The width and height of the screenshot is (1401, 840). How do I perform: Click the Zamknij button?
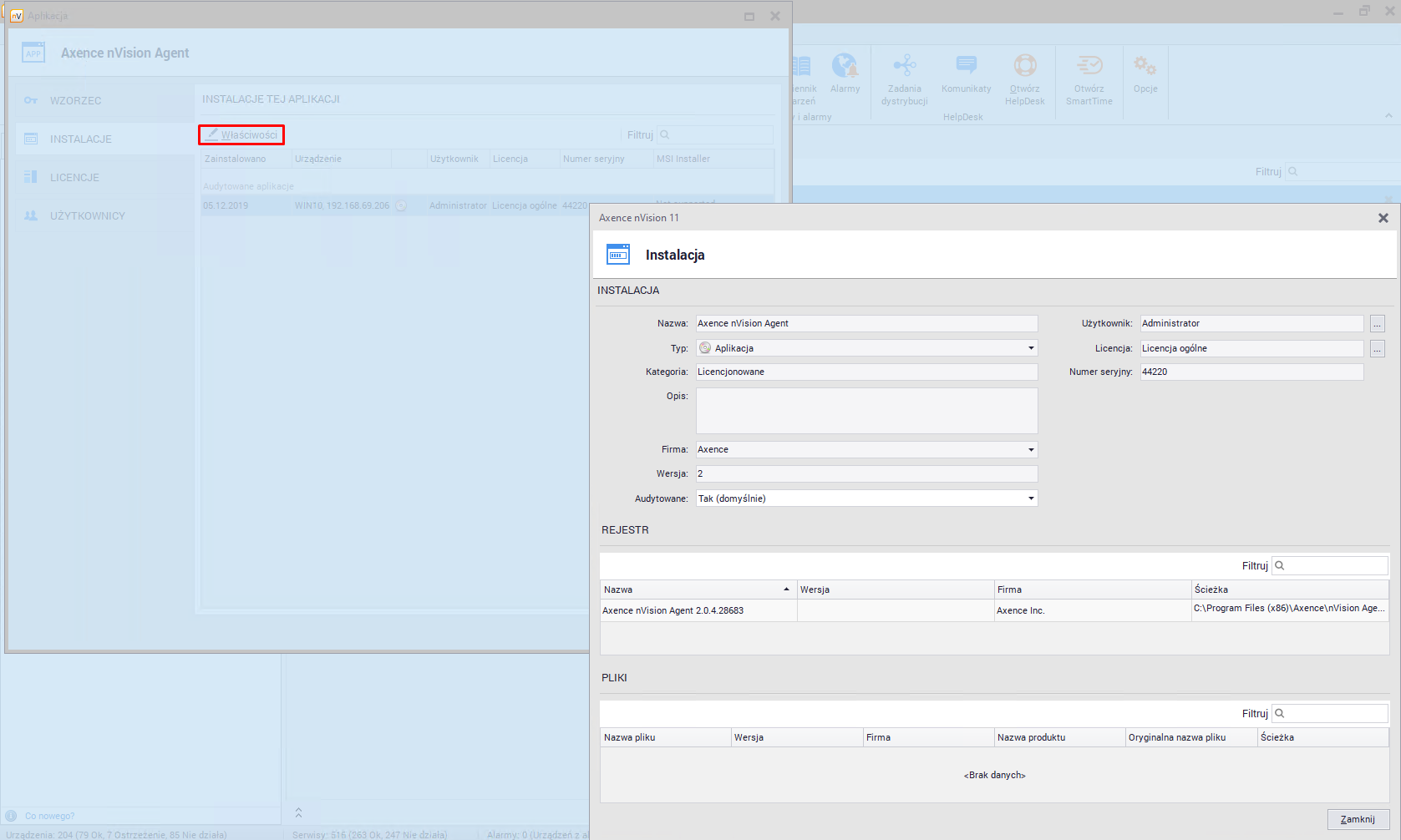pyautogui.click(x=1358, y=819)
